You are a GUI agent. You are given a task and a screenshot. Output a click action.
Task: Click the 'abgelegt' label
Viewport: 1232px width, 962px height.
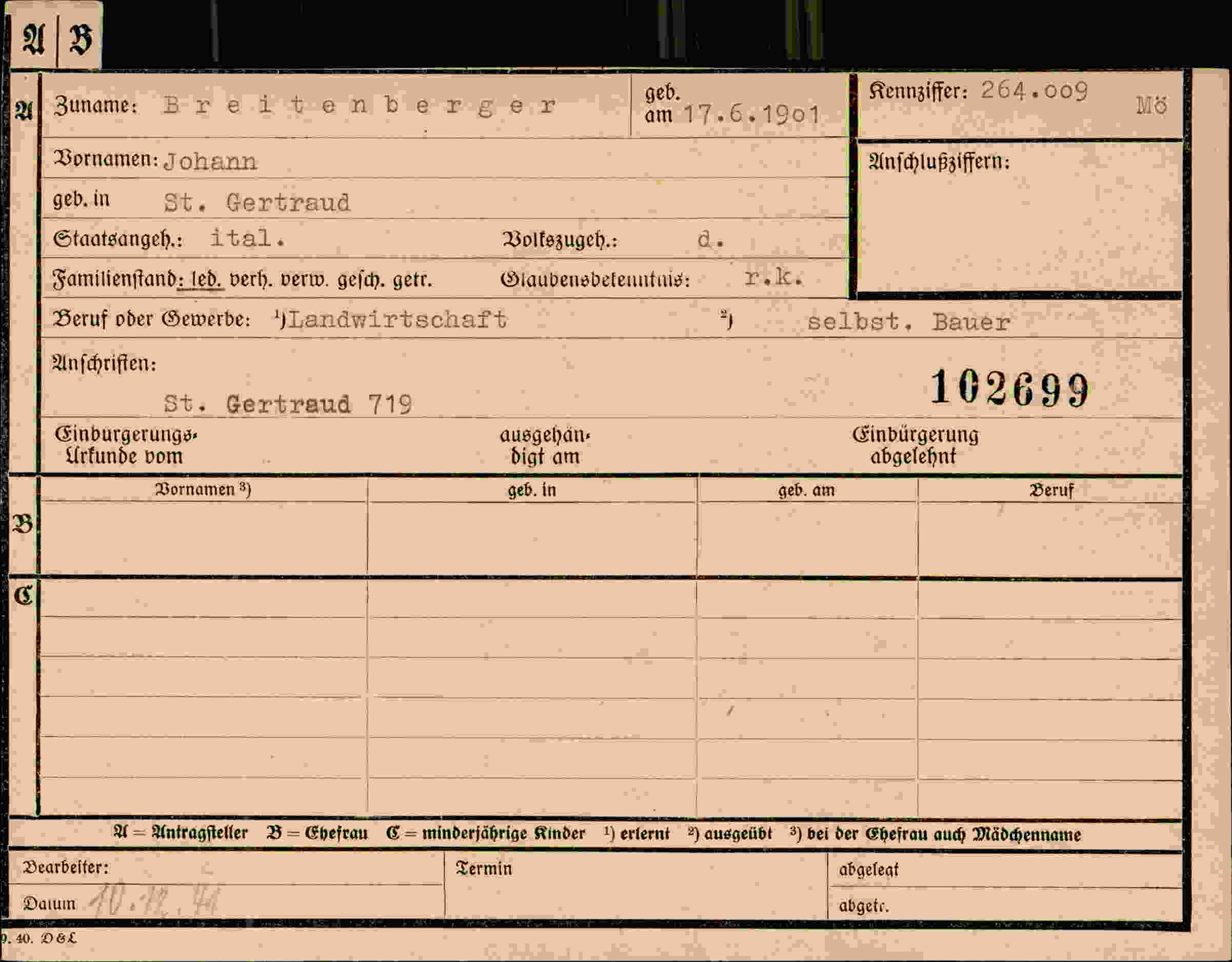(x=868, y=870)
